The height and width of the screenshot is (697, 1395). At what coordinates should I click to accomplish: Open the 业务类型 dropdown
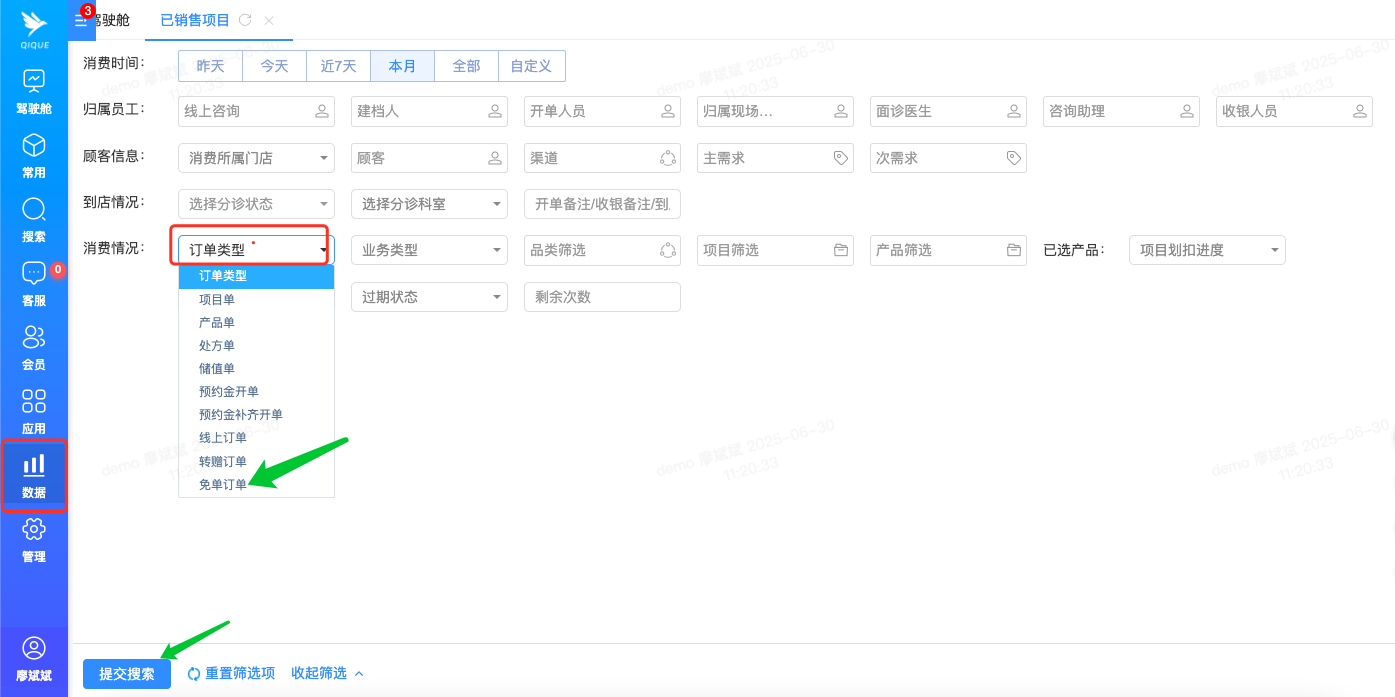coord(429,250)
